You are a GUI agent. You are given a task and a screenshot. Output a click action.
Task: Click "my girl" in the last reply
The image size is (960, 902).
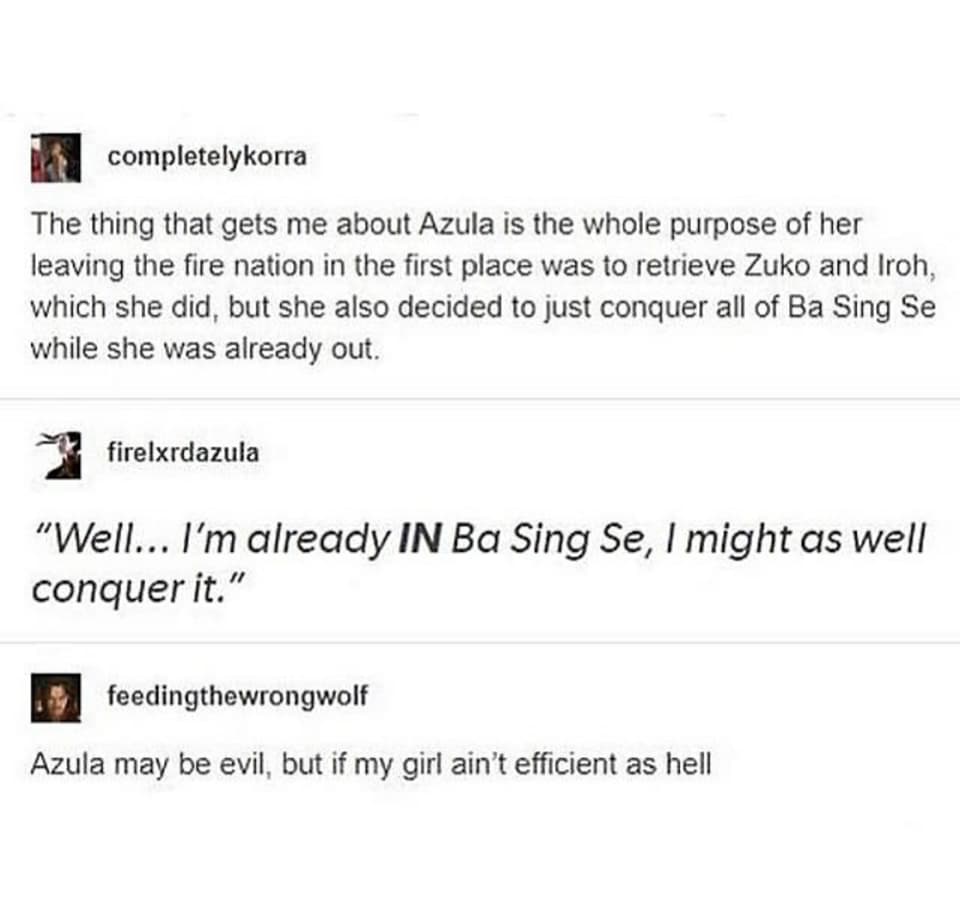[393, 765]
